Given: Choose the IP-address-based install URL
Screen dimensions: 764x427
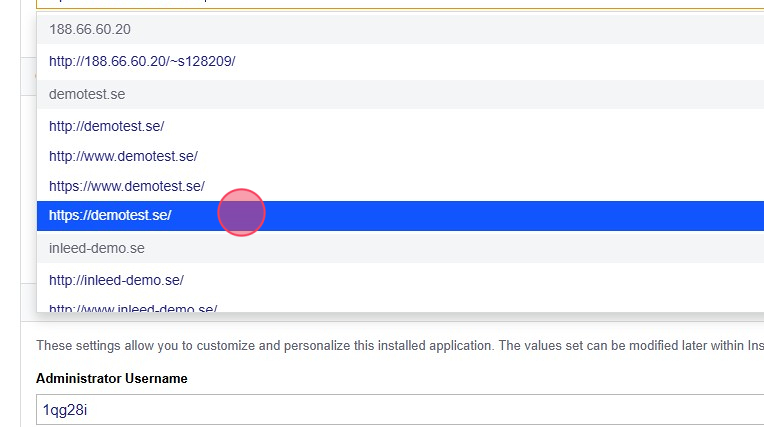Looking at the screenshot, I should pos(142,61).
